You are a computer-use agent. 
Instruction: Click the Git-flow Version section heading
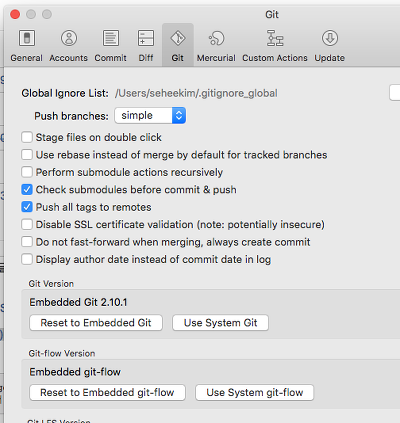(x=62, y=353)
